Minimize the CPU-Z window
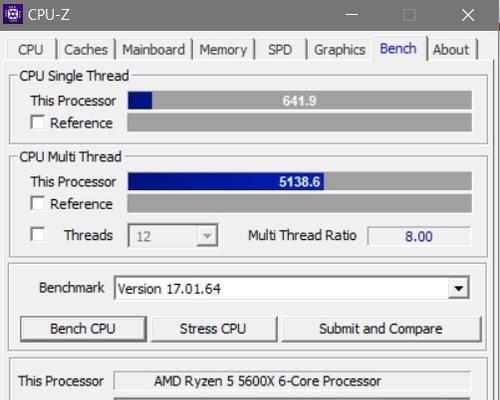 (351, 15)
